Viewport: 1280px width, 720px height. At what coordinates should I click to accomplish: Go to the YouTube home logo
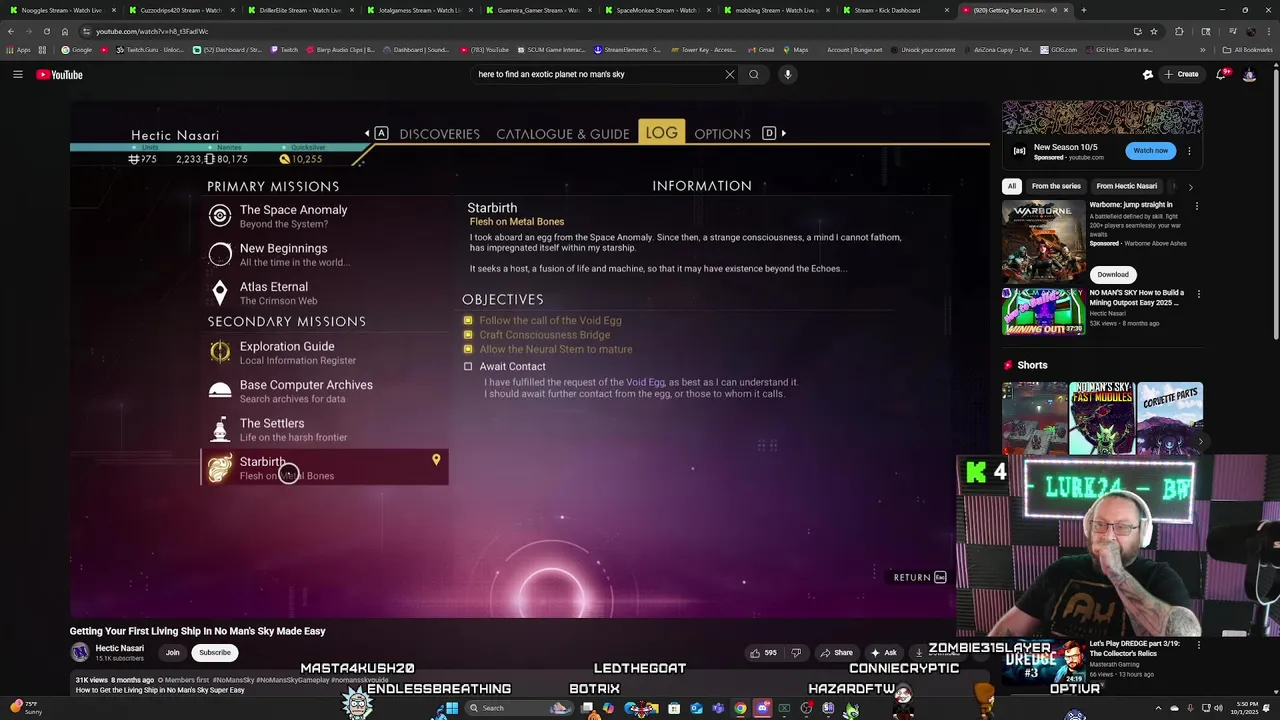pyautogui.click(x=59, y=74)
